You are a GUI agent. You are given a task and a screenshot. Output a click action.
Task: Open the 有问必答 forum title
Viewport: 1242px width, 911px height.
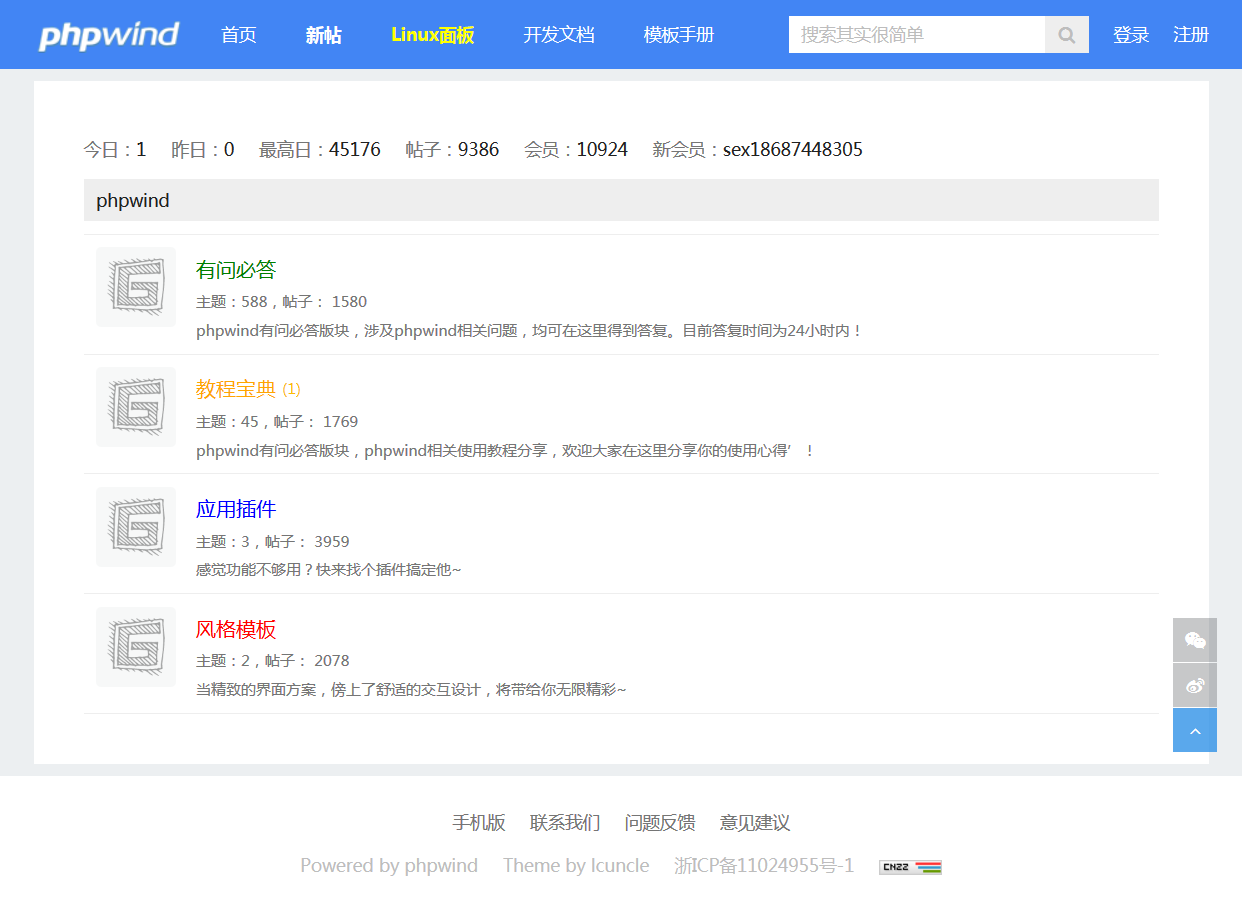(236, 270)
